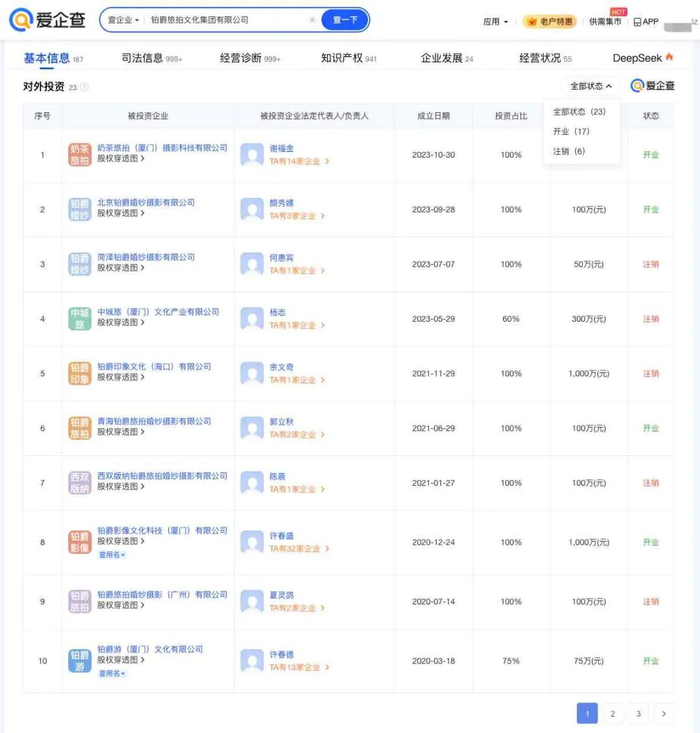The width and height of the screenshot is (700, 733).
Task: Open 股权穿透图 for 铂爵印象文化（海口）
Action: [x=121, y=377]
